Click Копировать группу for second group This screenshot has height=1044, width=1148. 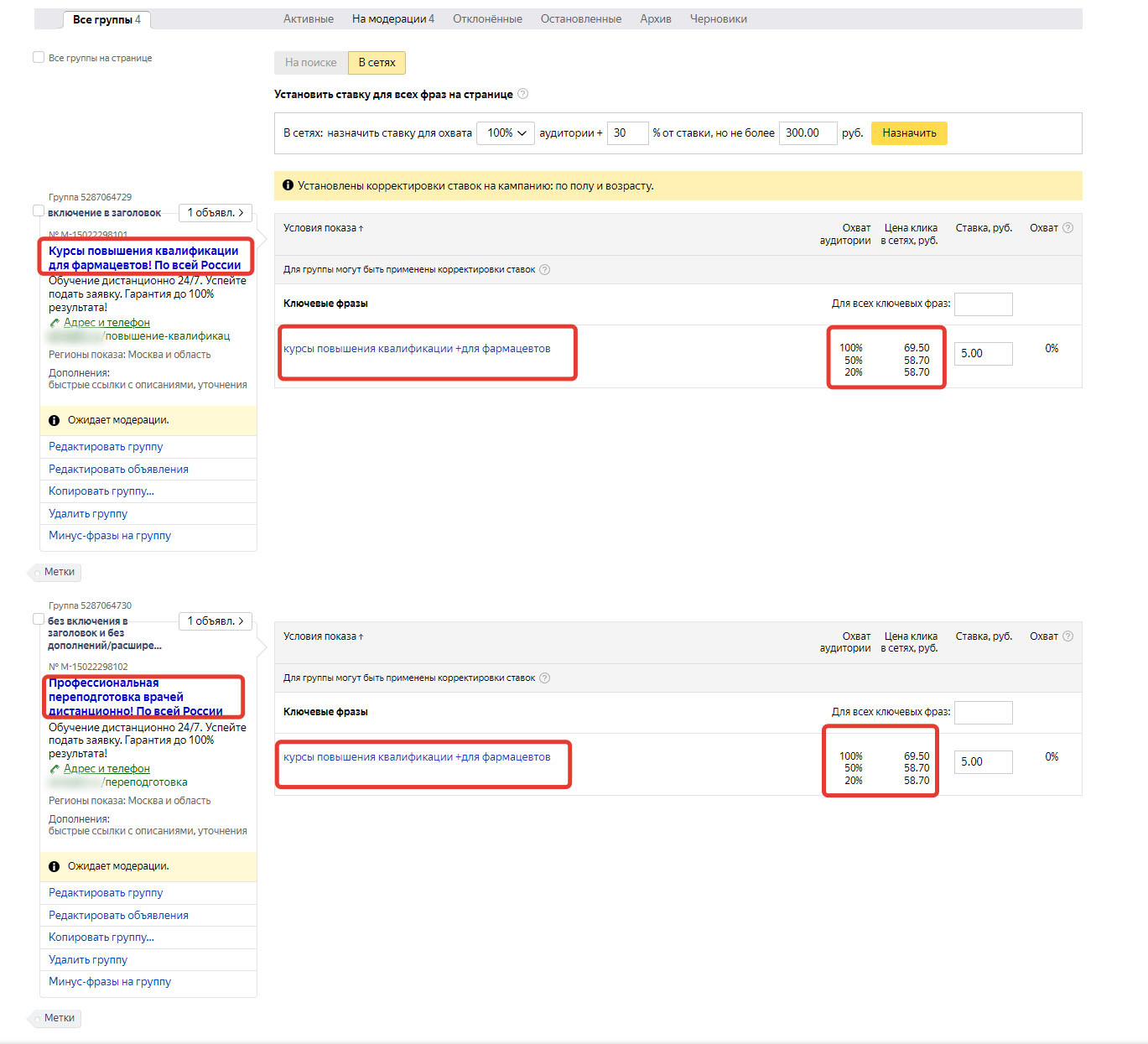click(x=101, y=938)
